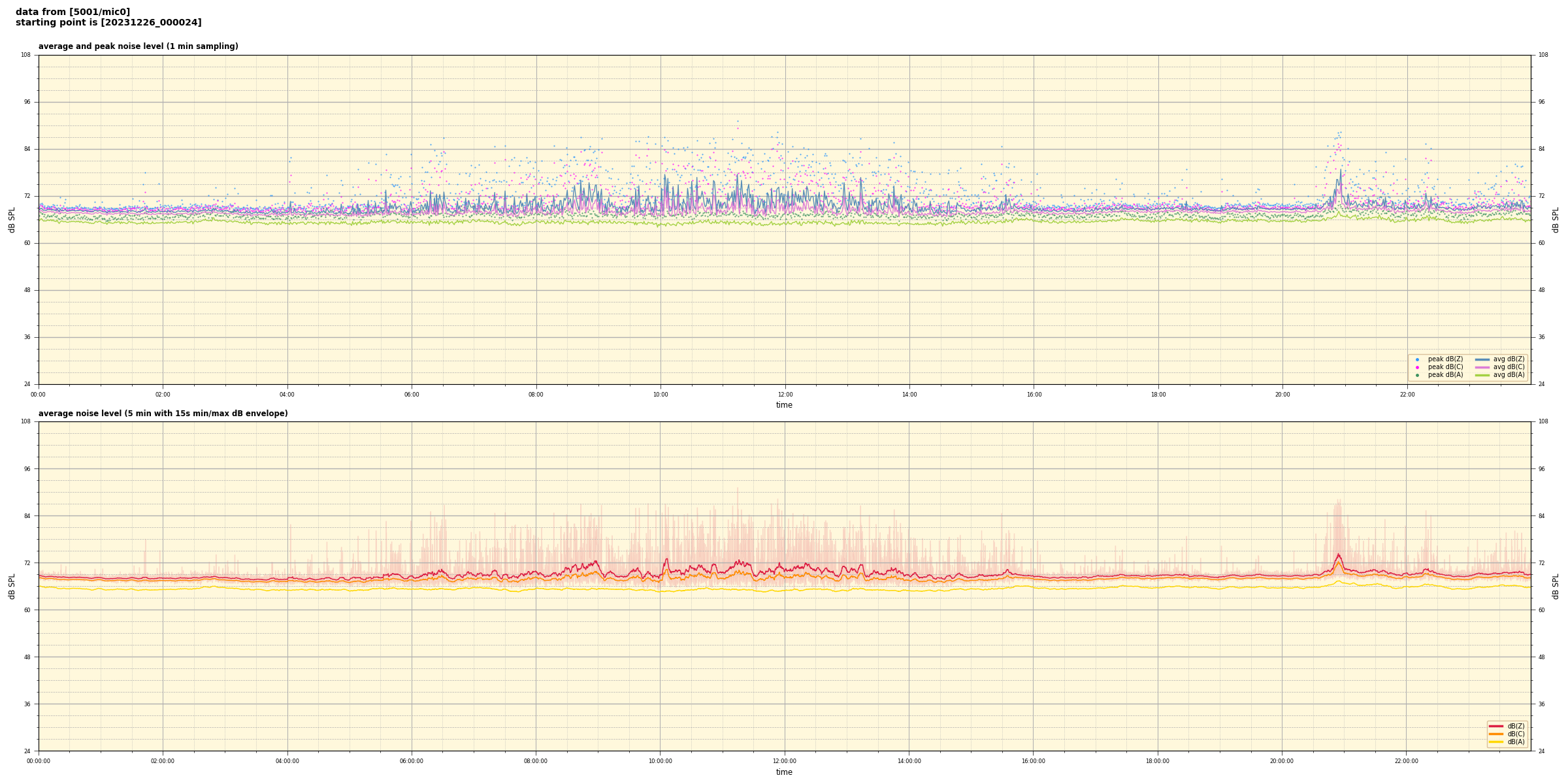Click the 'data from [5001/mic0]' header text
Image resolution: width=1568 pixels, height=784 pixels.
[x=73, y=12]
